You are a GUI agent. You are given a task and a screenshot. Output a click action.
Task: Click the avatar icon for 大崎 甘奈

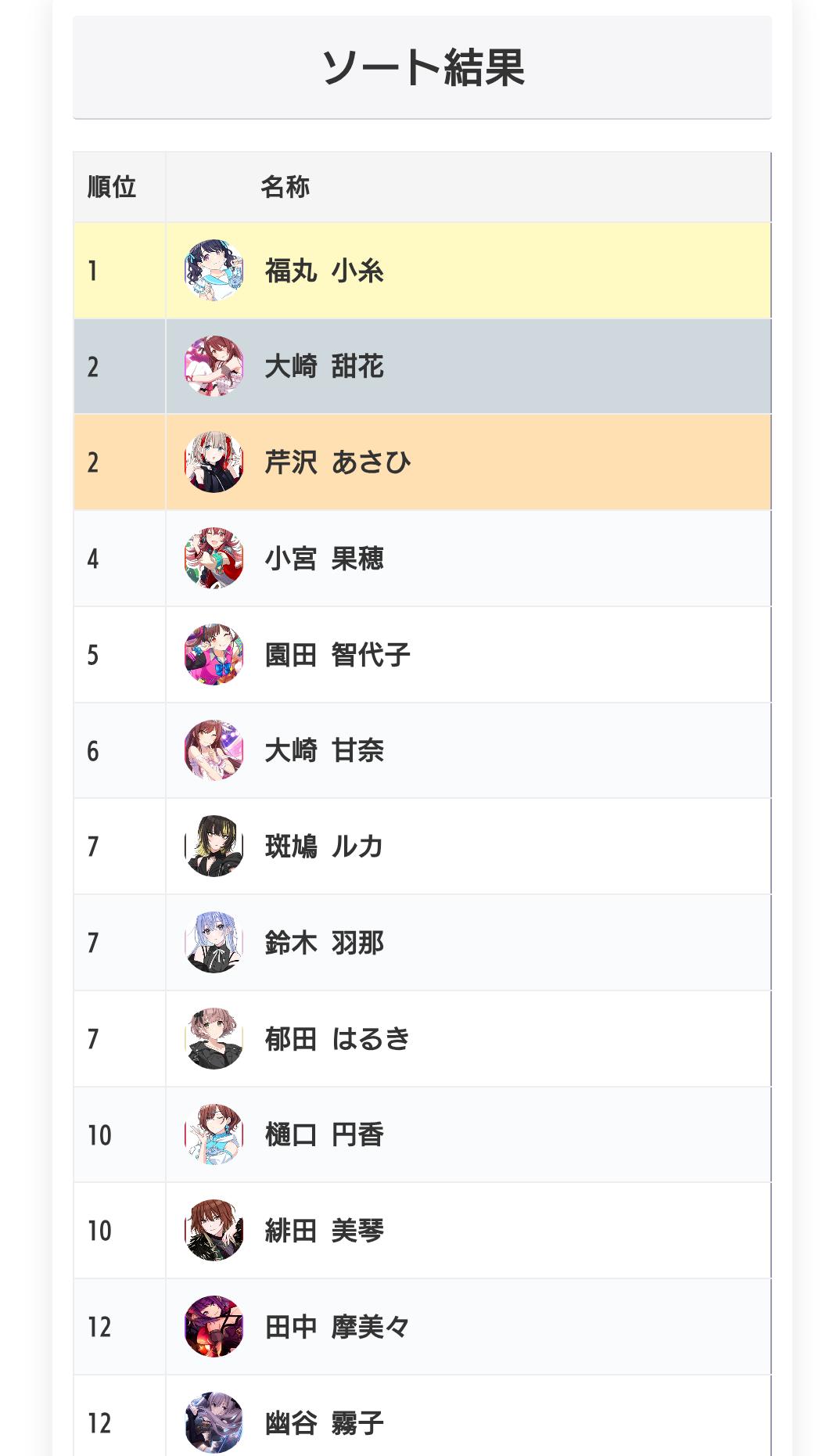pos(214,750)
